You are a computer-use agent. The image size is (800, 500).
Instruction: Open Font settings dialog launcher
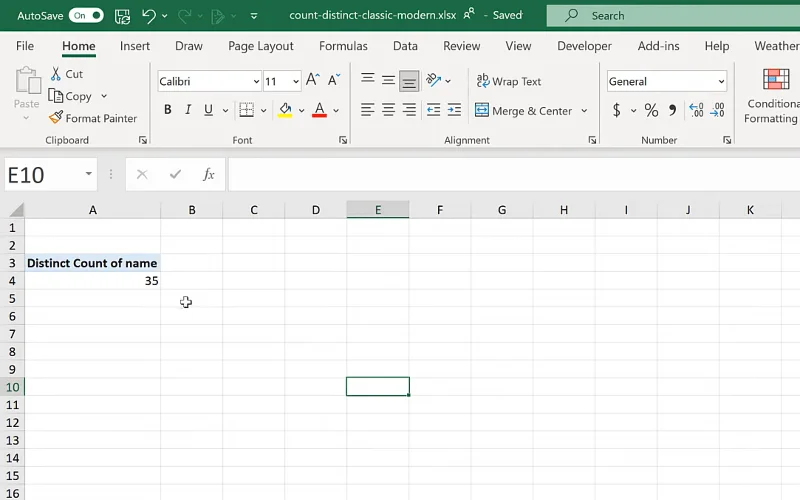(343, 140)
